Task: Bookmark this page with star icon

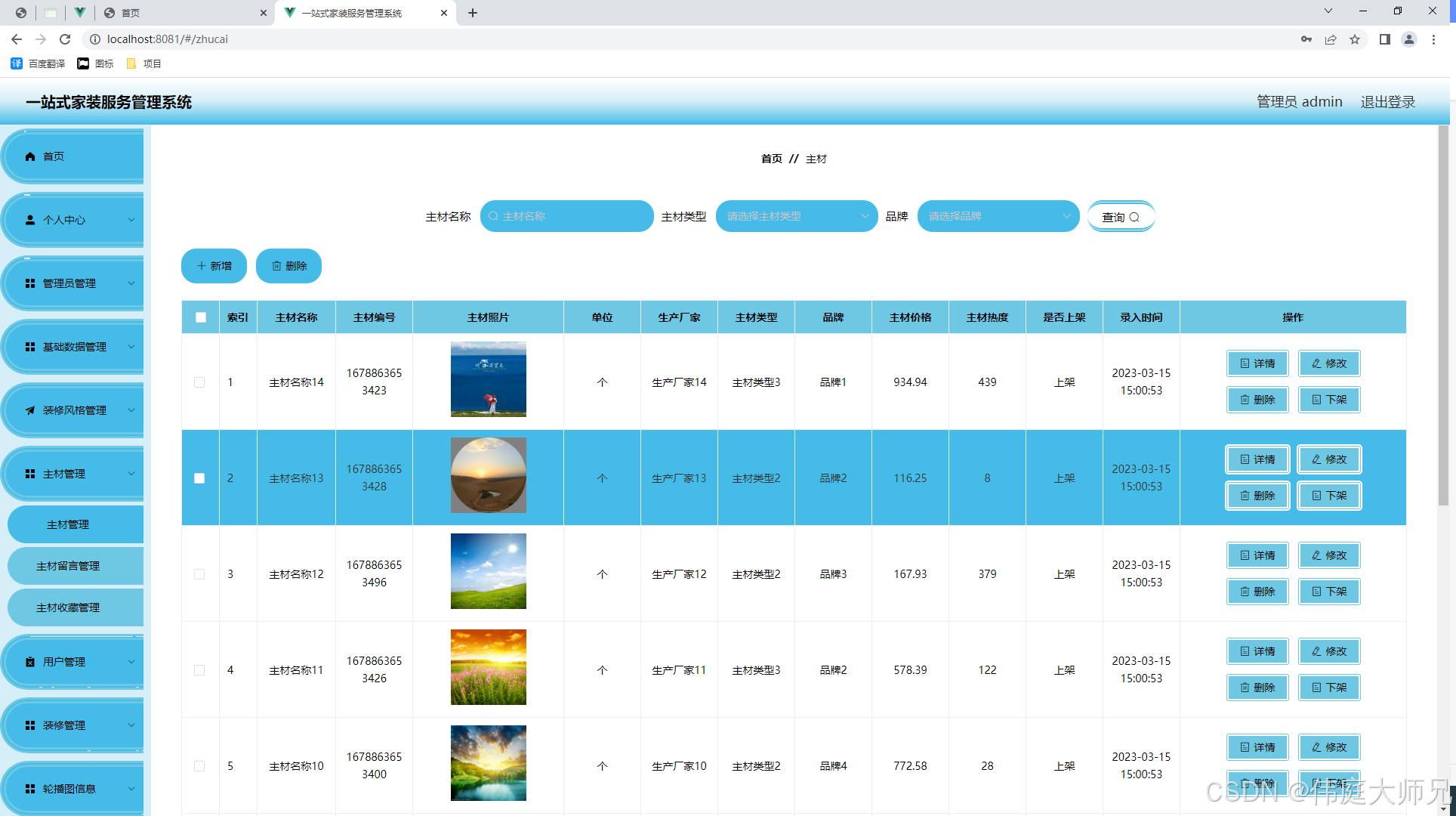Action: [1355, 39]
